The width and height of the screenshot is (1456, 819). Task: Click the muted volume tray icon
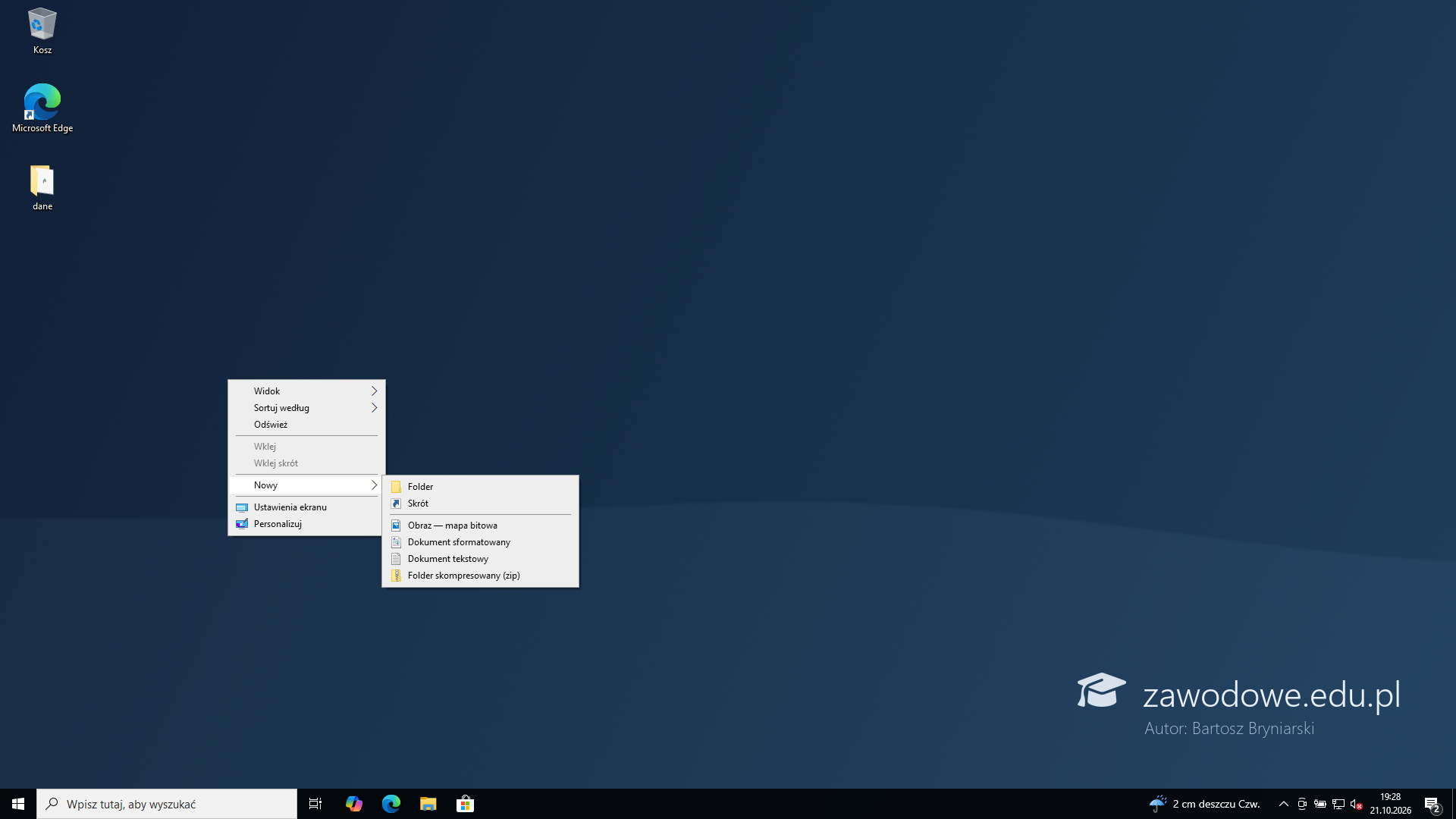click(x=1357, y=804)
